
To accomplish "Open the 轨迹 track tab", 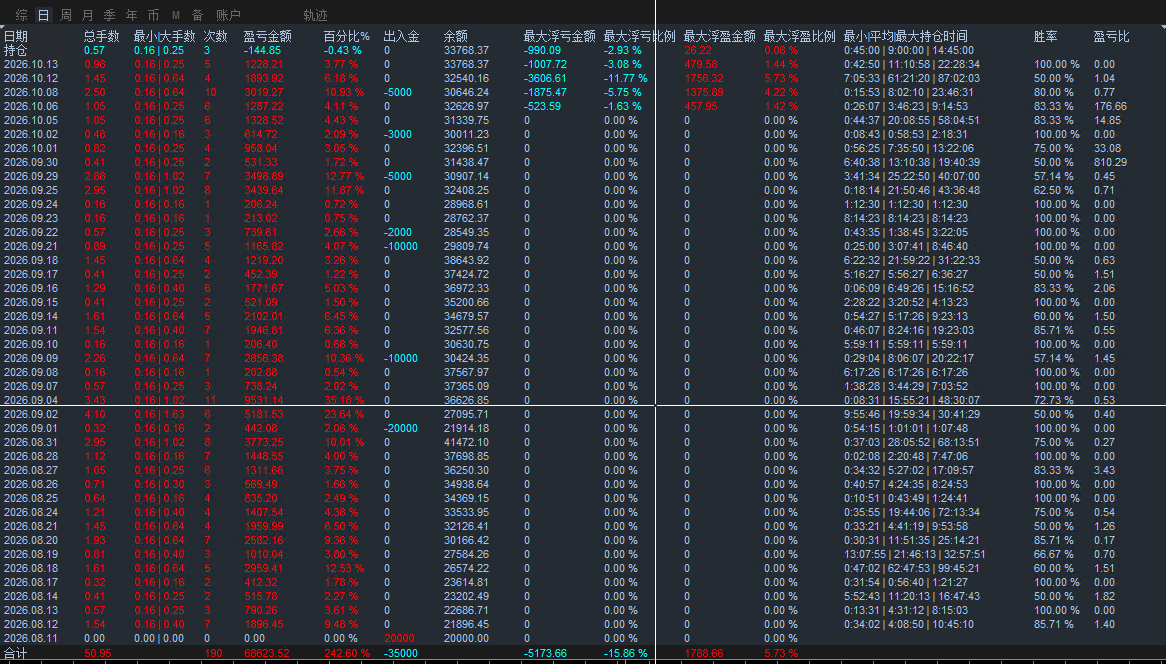I will coord(315,15).
